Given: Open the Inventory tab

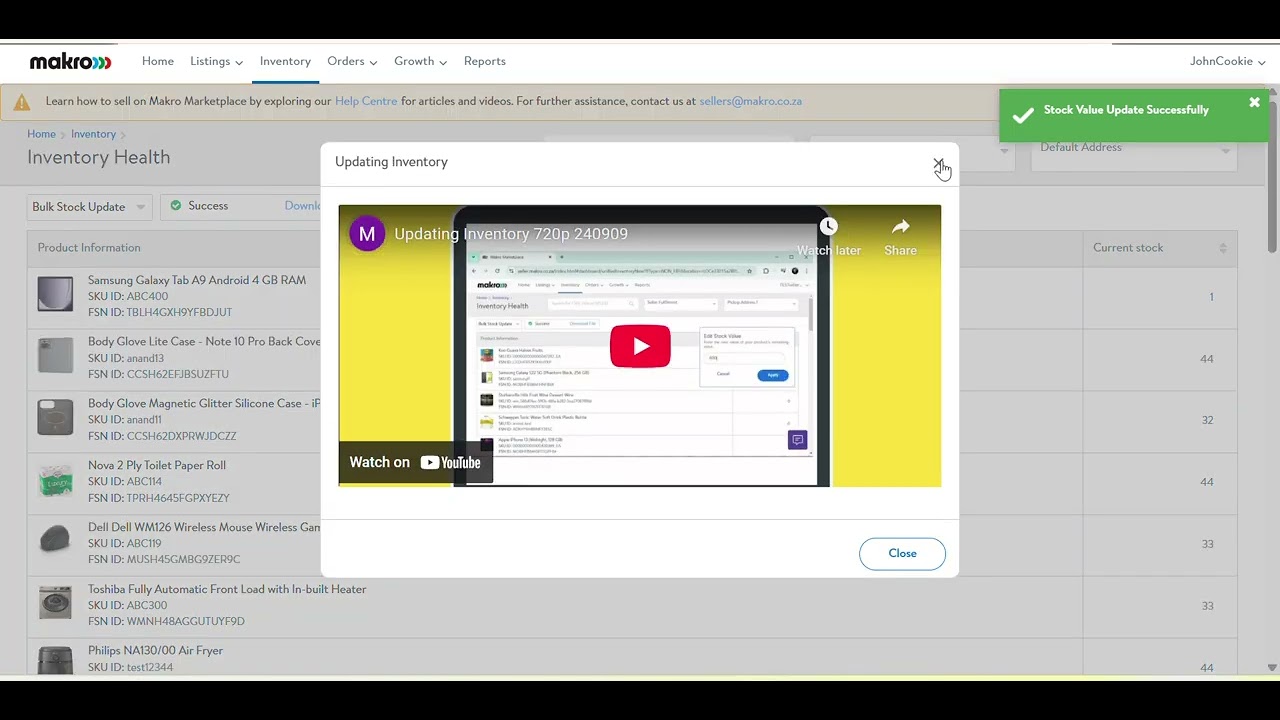Looking at the screenshot, I should pos(285,61).
